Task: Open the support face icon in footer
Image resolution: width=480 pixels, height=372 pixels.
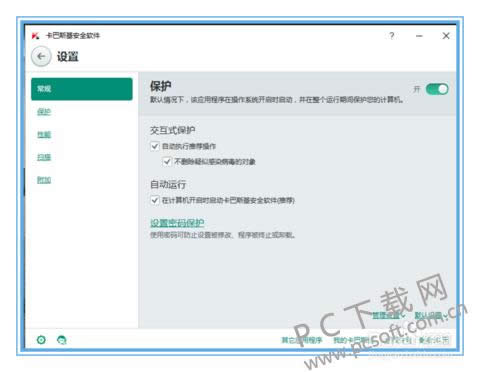Action: pos(62,340)
